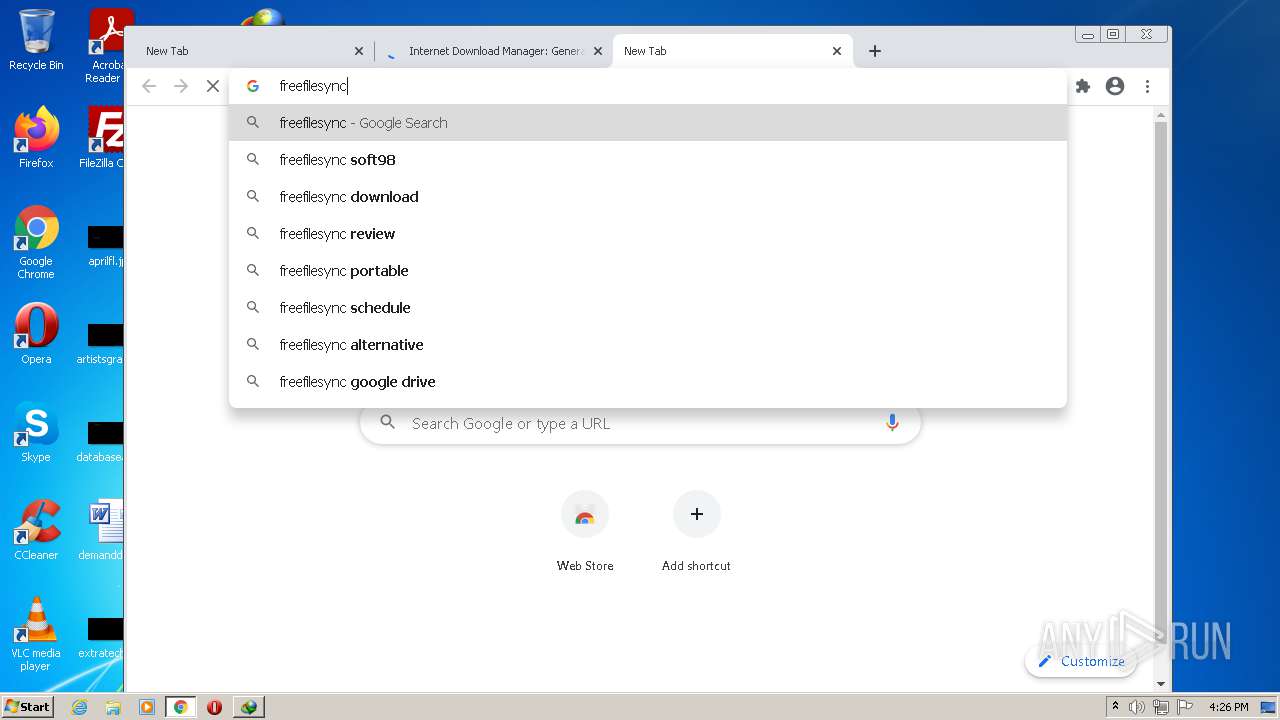Viewport: 1280px width, 720px height.
Task: Click the network tray icon
Action: point(1160,707)
